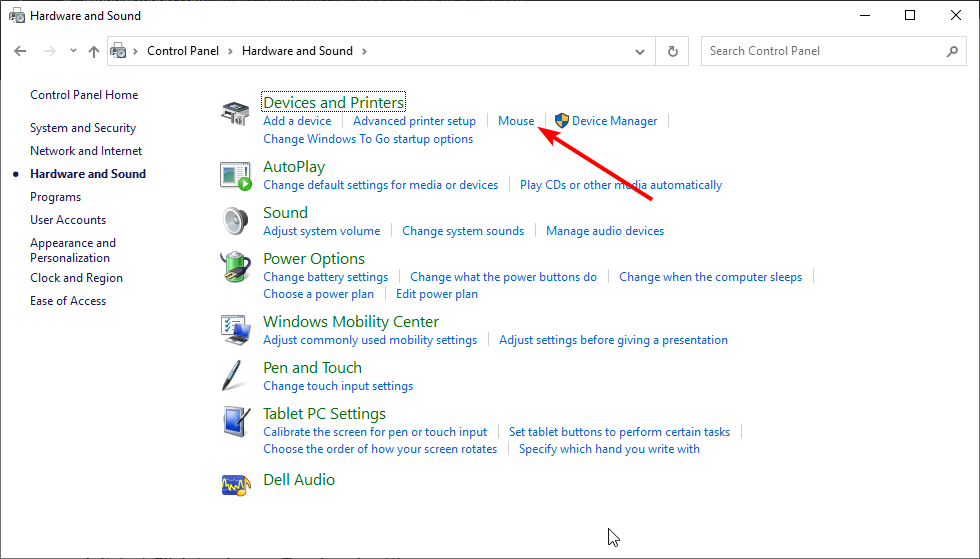Go up one level with up arrow
Viewport: 980px width, 559px height.
coord(94,51)
